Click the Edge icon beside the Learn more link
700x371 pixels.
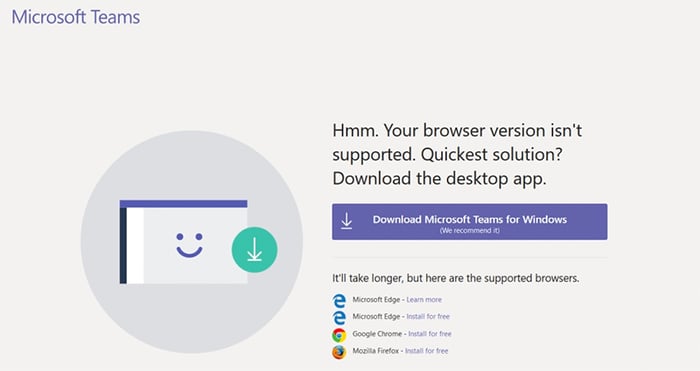(339, 300)
